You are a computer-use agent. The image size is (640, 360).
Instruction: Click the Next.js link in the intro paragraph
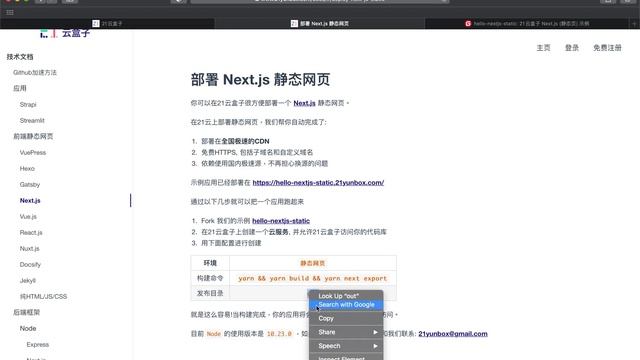[304, 103]
